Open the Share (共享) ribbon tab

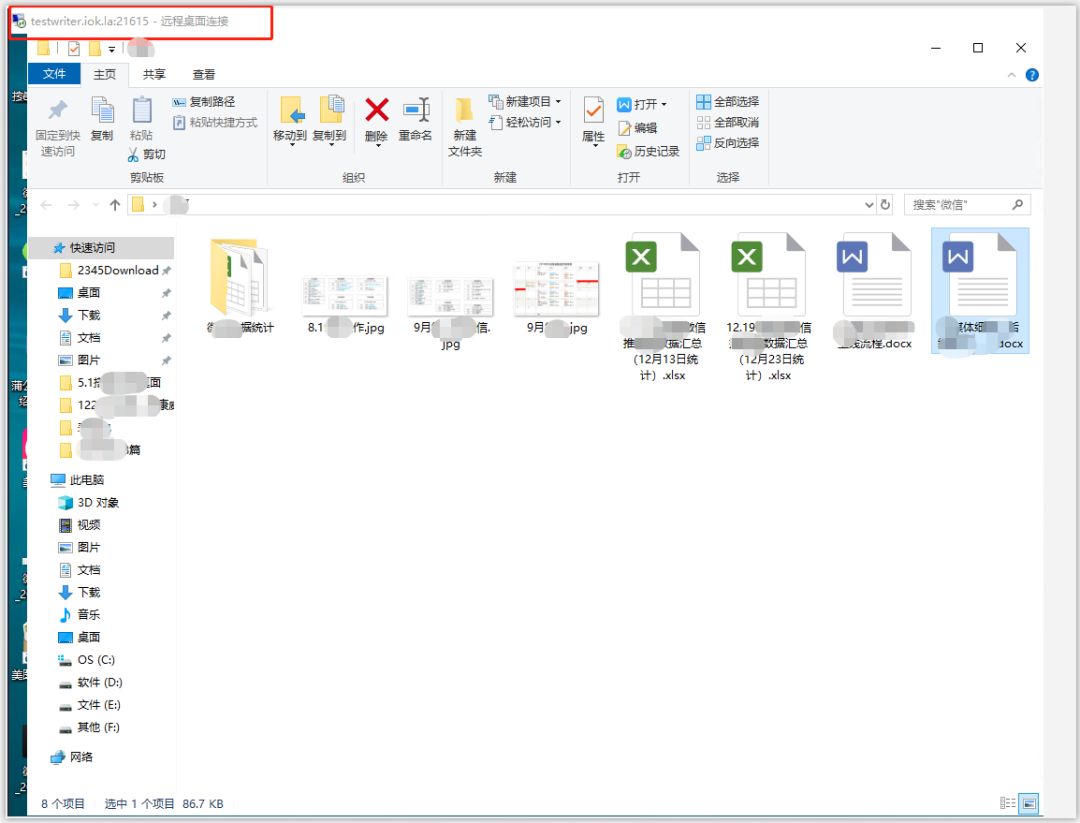point(154,74)
